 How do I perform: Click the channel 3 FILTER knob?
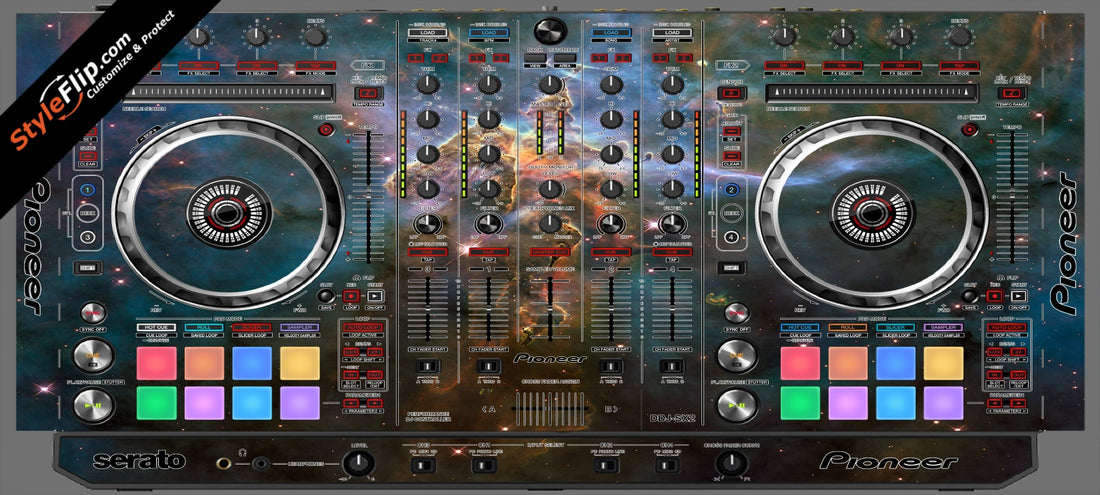(427, 224)
